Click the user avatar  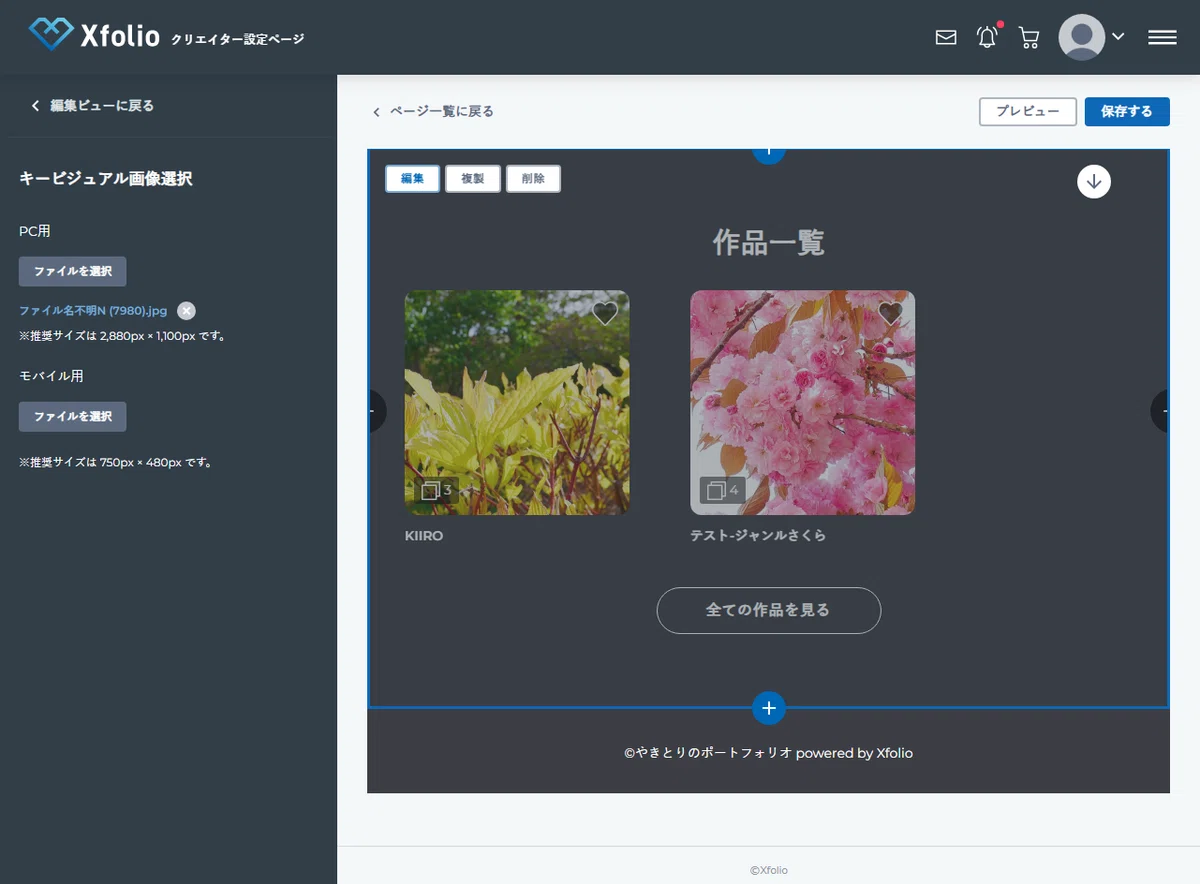tap(1081, 38)
